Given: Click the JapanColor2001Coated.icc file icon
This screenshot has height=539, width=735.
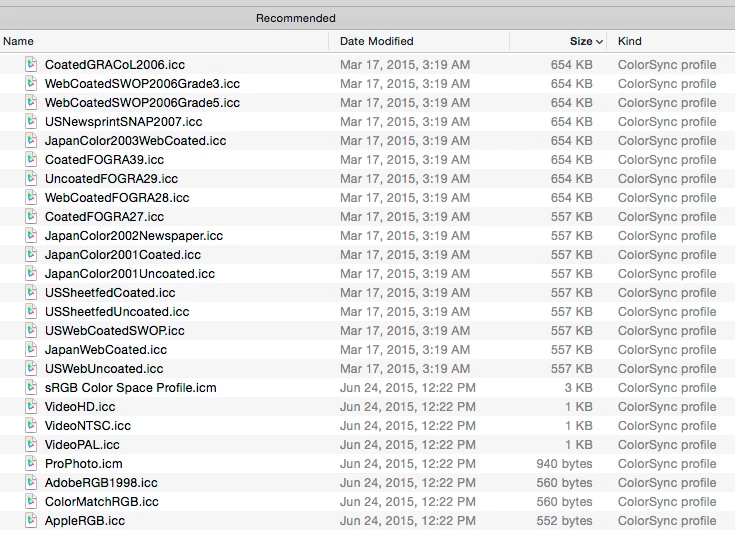Looking at the screenshot, I should tap(31, 254).
